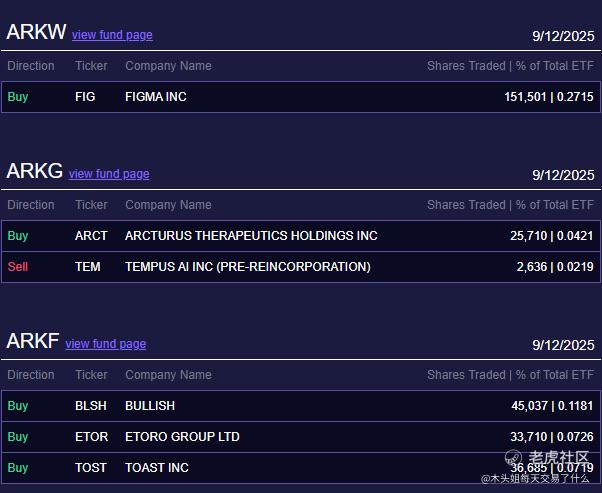Open ARKW view fund page link
602x493 pixels.
[112, 35]
